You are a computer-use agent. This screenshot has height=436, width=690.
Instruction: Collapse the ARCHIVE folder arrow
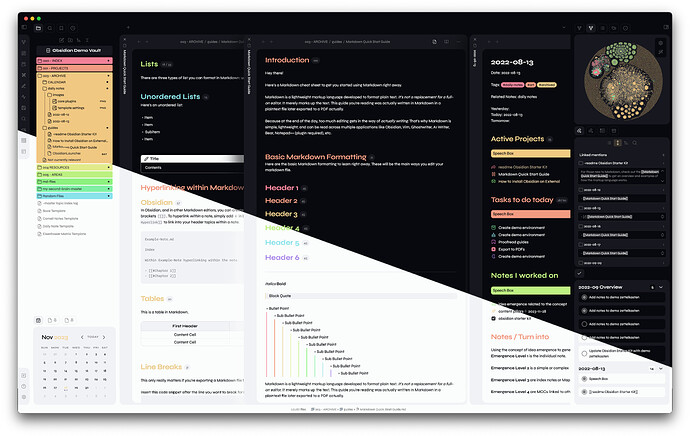(108, 76)
